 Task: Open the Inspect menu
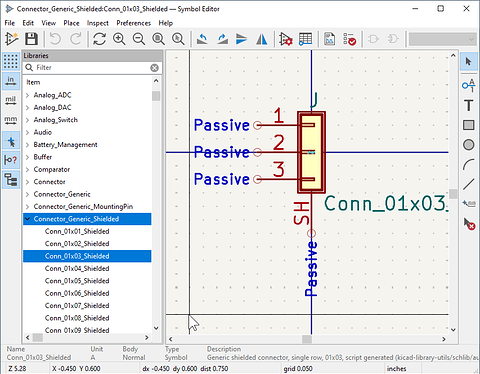(98, 23)
